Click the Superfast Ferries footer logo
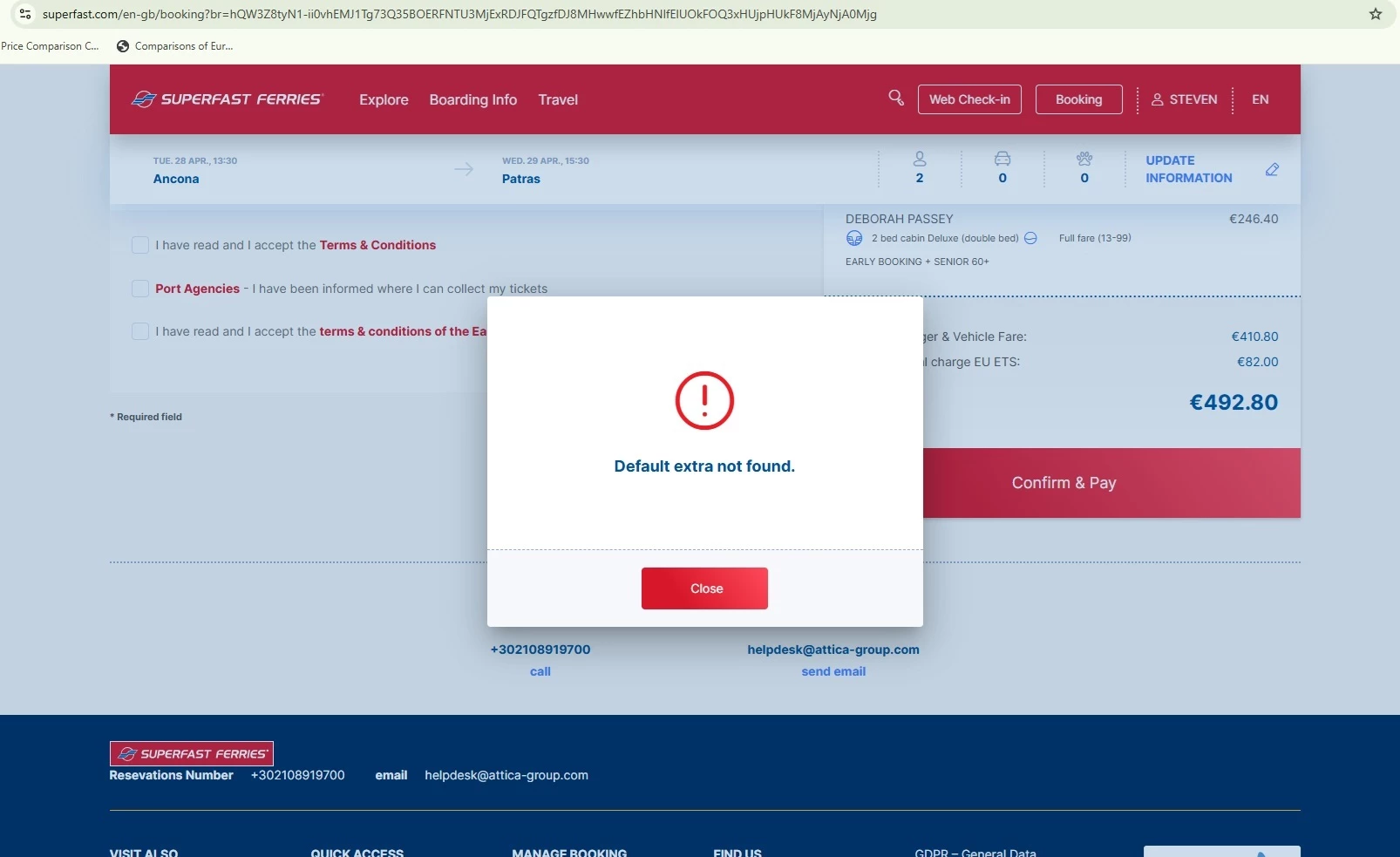Screen dimensions: 1400x857 [192, 753]
